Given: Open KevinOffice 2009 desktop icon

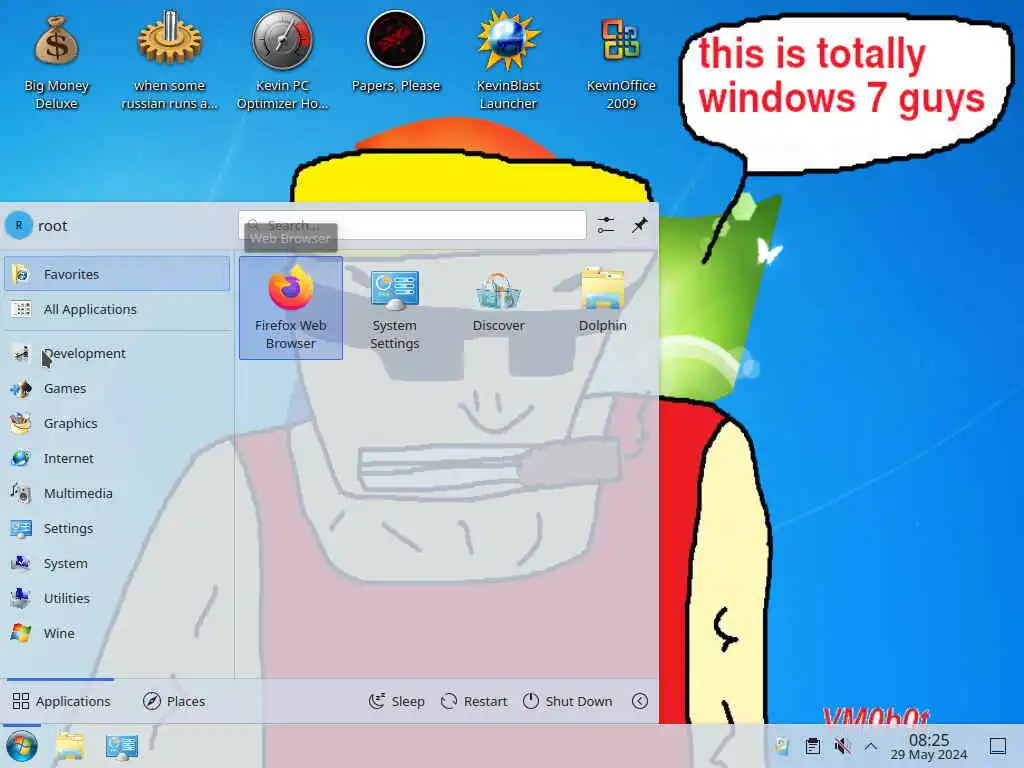Looking at the screenshot, I should 621,62.
